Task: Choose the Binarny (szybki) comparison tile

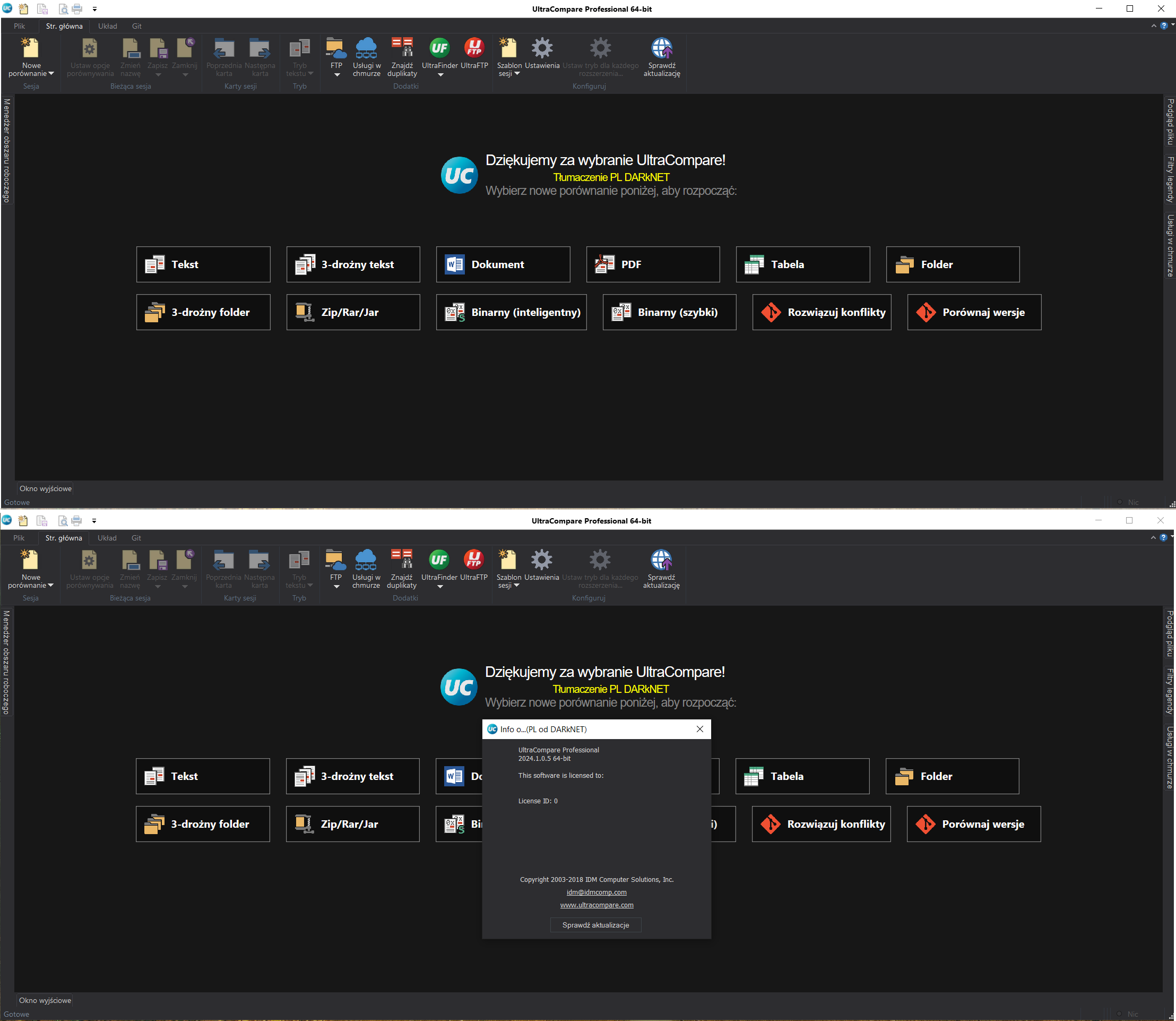Action: click(x=669, y=312)
